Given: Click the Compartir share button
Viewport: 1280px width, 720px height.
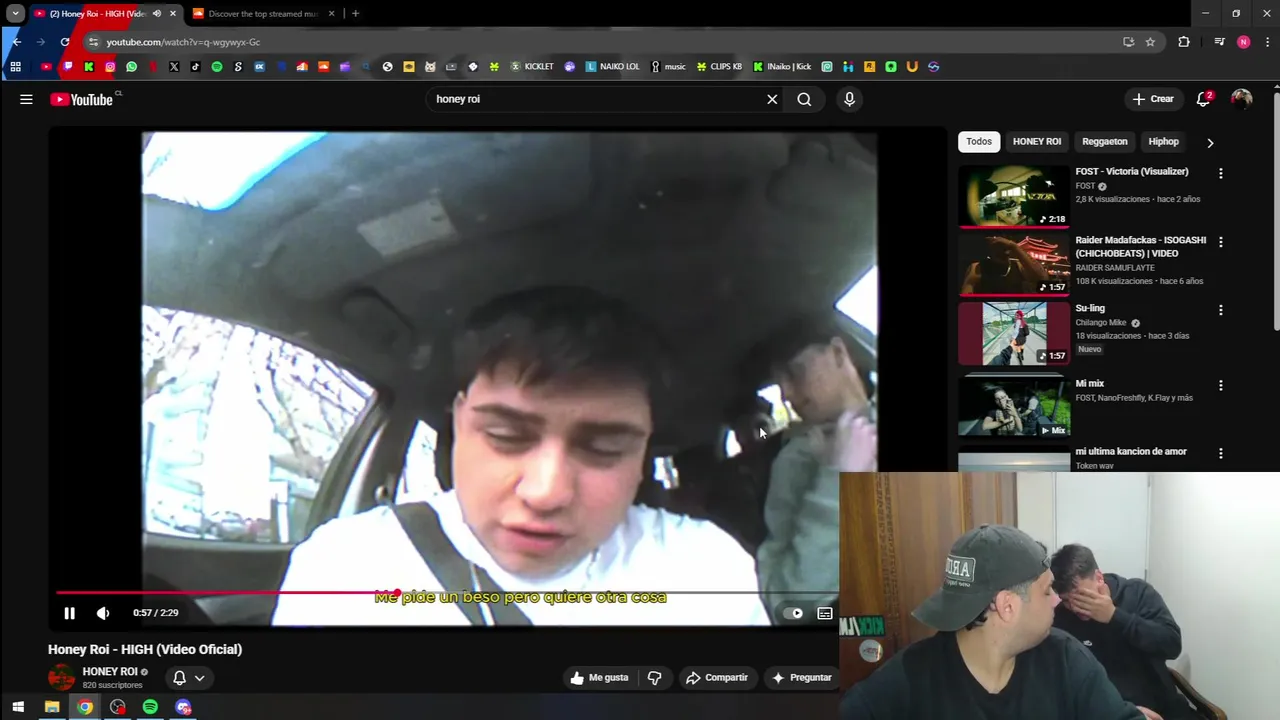Looking at the screenshot, I should click(716, 678).
